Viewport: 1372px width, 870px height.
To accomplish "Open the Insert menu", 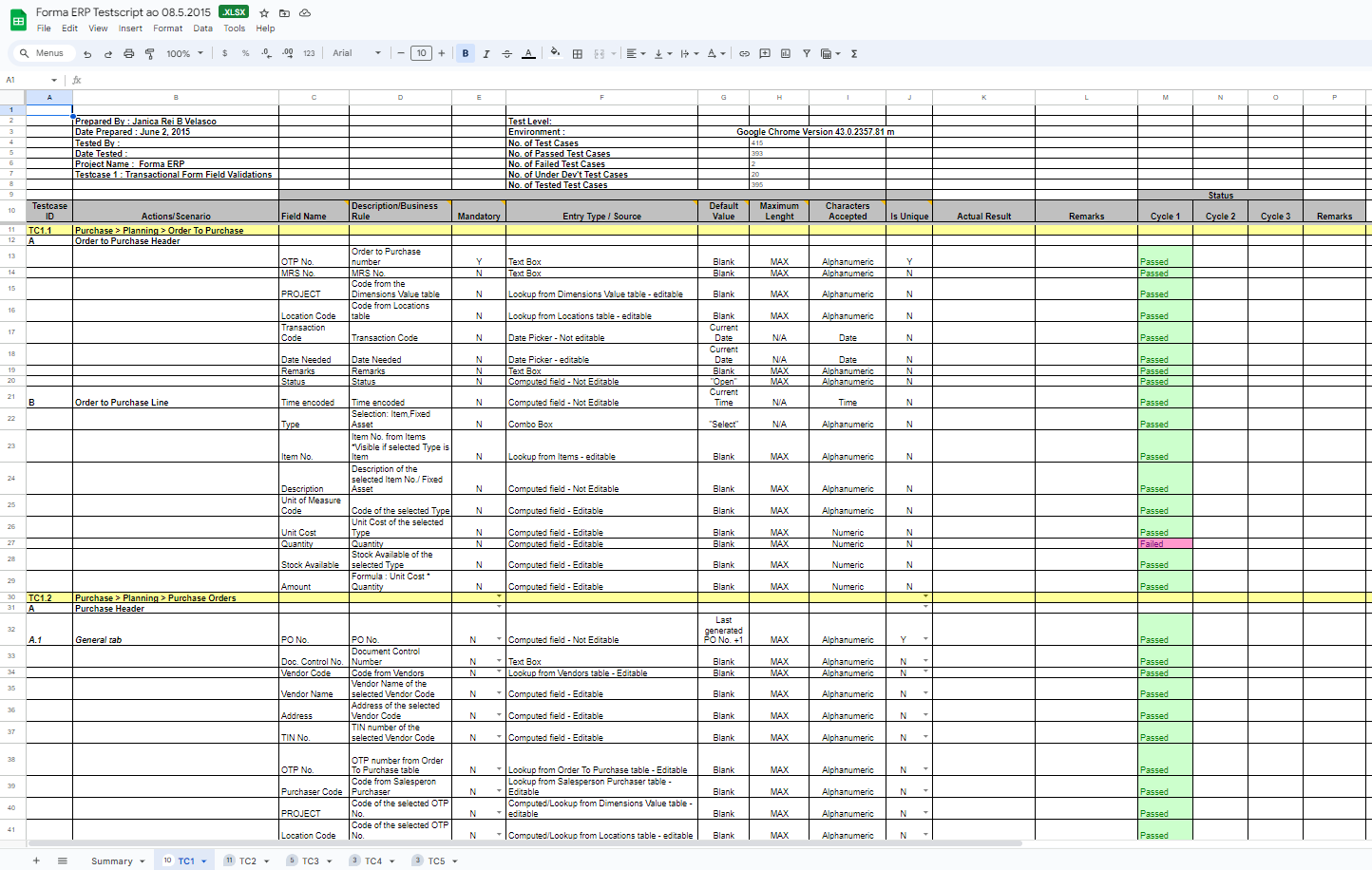I will pos(131,28).
